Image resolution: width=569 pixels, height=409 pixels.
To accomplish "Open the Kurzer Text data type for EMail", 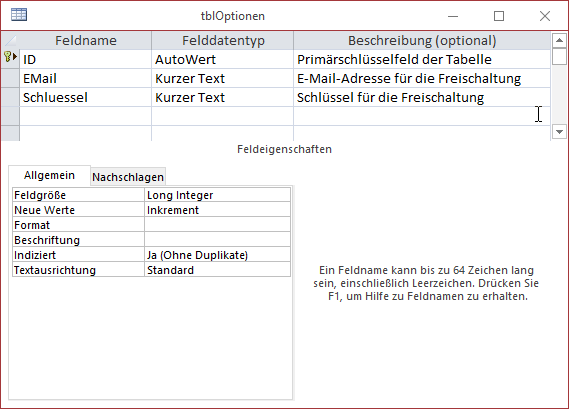I will coord(222,78).
